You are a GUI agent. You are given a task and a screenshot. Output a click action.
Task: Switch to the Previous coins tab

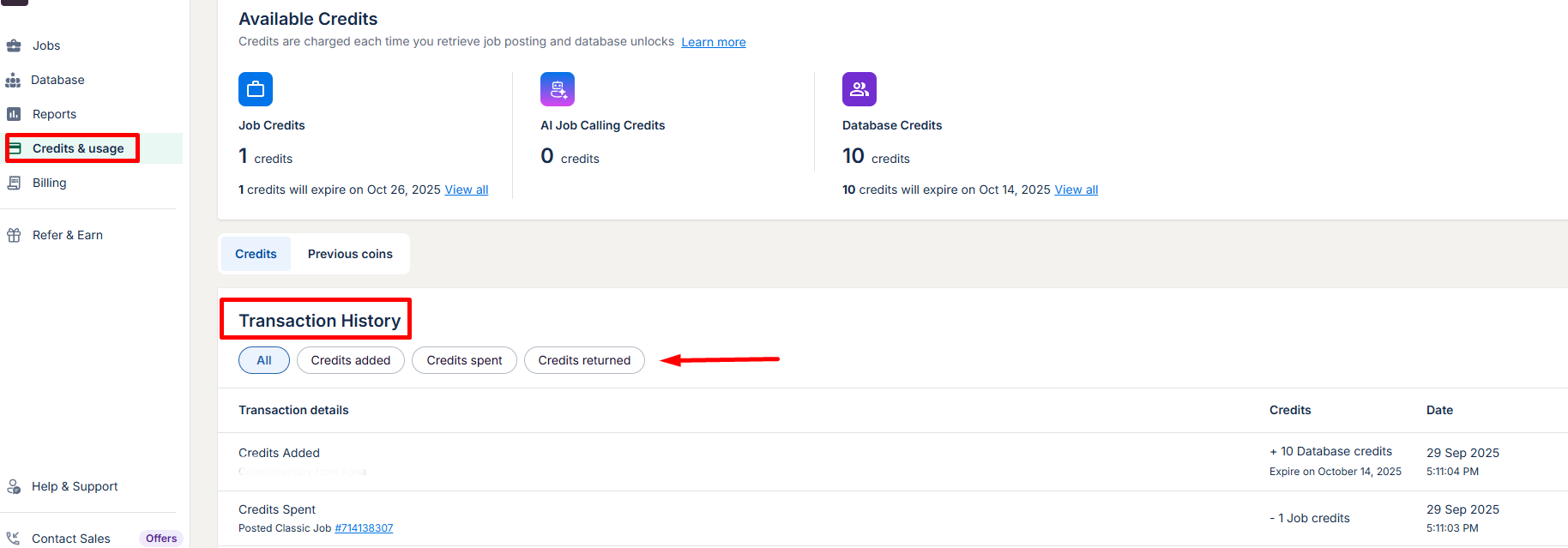(350, 254)
